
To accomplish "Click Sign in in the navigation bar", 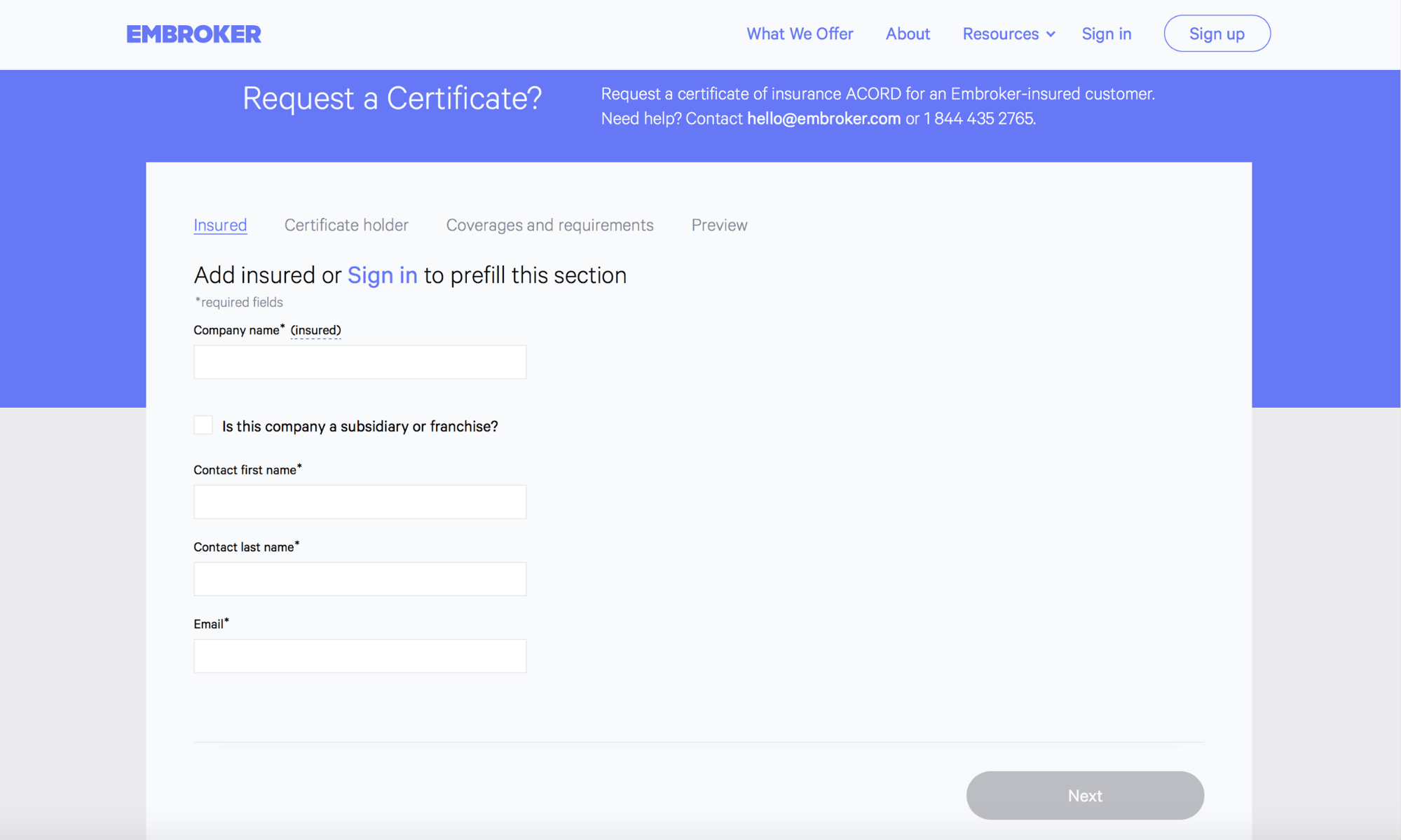I will (1106, 34).
